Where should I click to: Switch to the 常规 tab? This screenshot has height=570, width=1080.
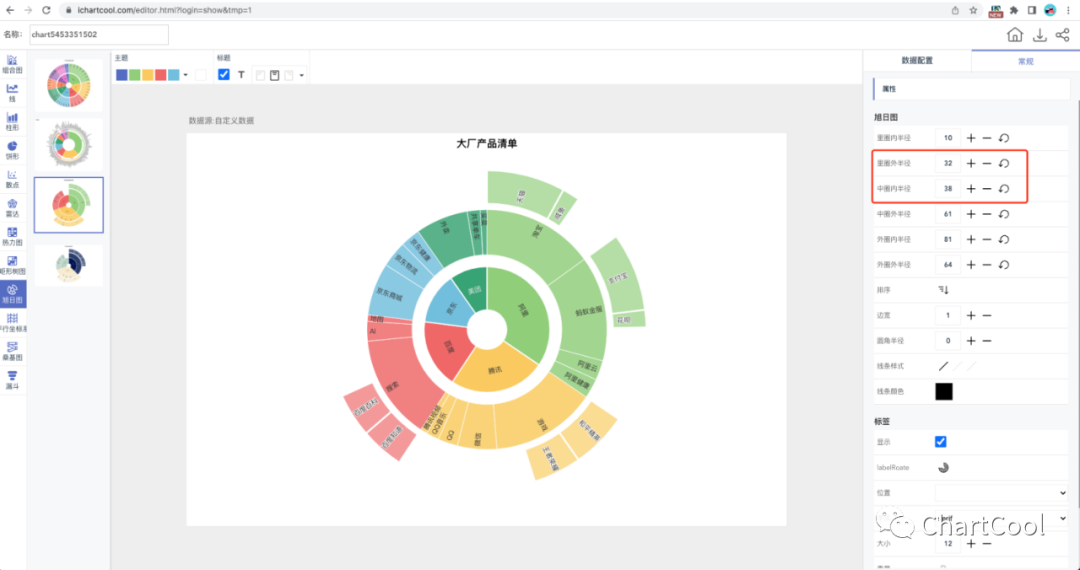[x=1025, y=61]
